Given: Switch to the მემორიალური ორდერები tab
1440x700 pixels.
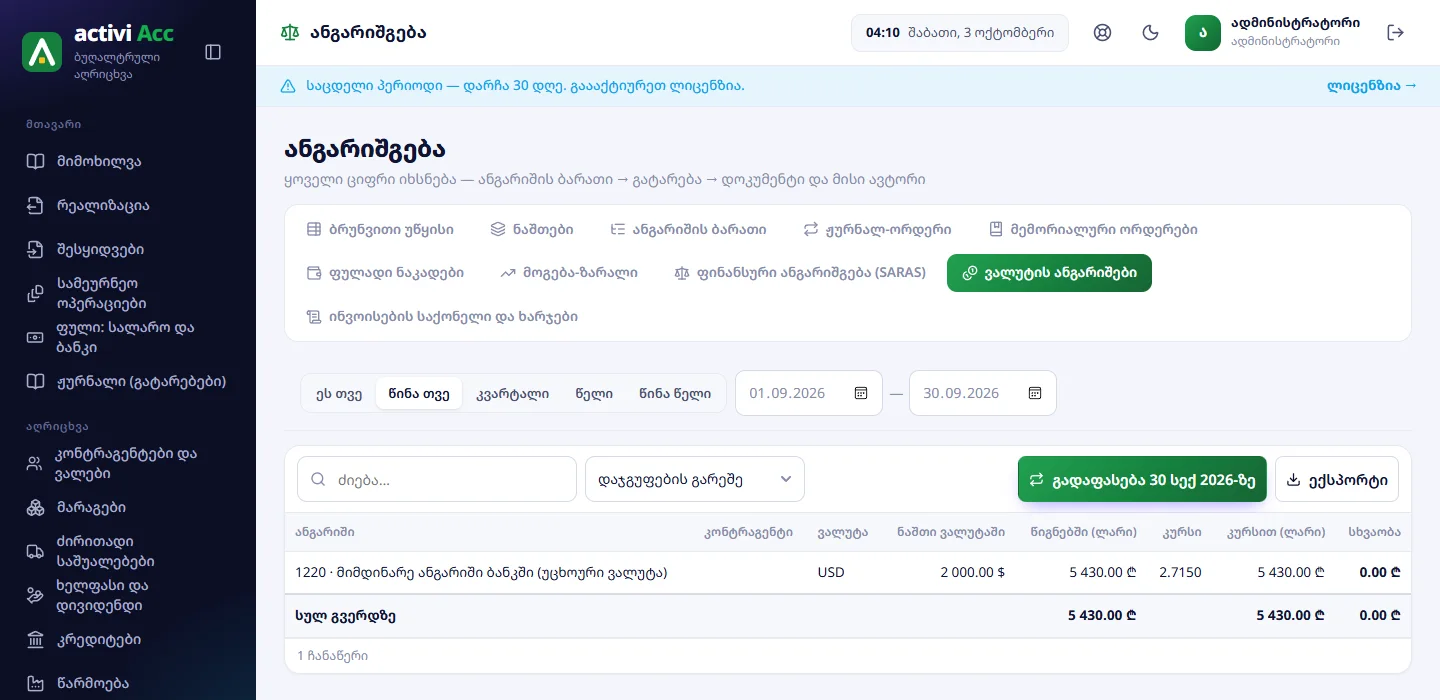Looking at the screenshot, I should point(1093,229).
